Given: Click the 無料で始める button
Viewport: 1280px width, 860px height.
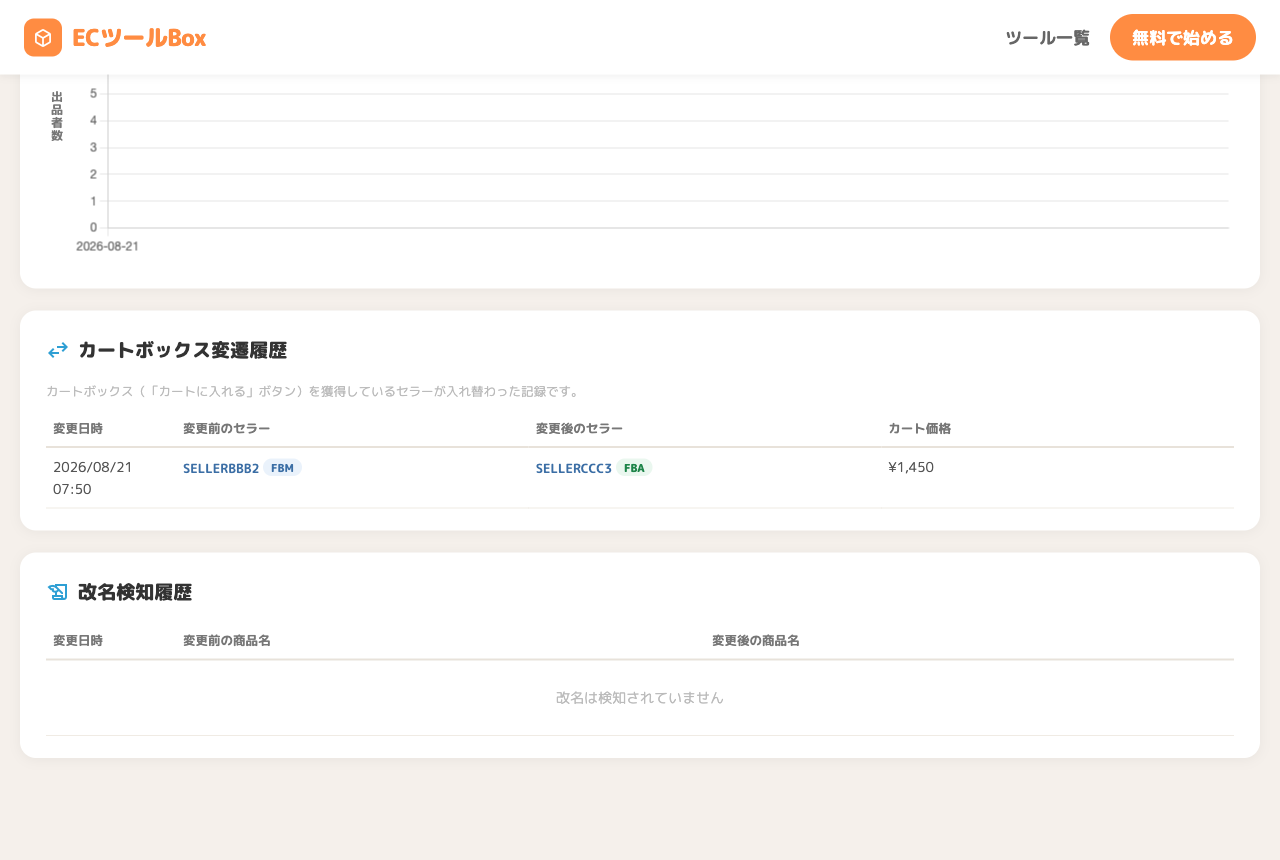Looking at the screenshot, I should tap(1183, 38).
